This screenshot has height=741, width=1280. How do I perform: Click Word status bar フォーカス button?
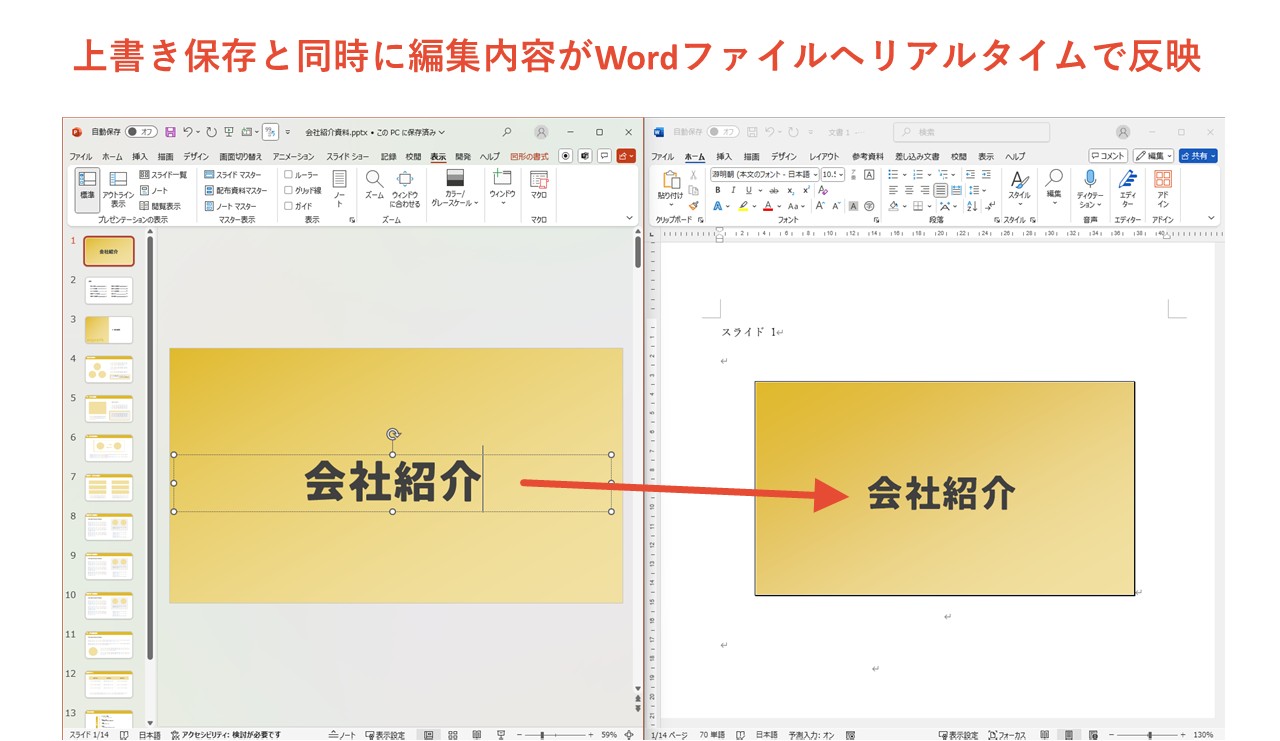click(1007, 735)
